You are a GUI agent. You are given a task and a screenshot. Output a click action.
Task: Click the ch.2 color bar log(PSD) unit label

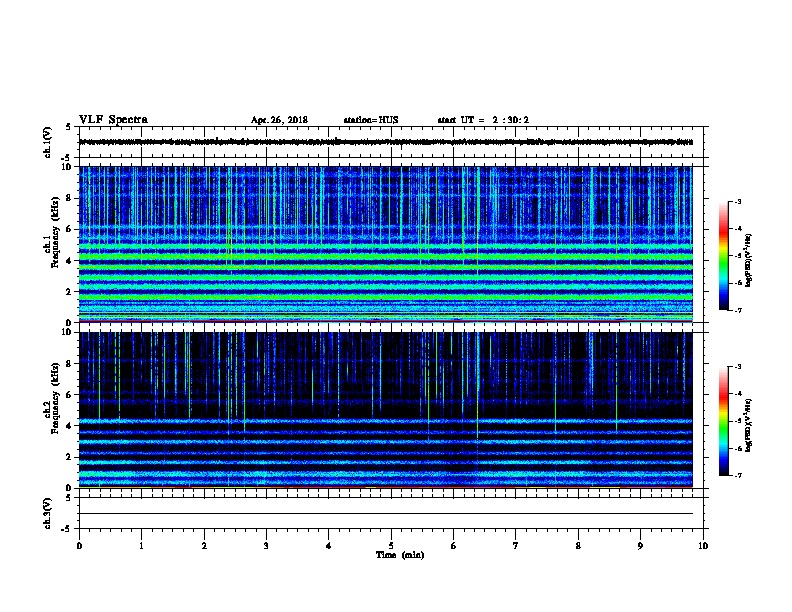click(748, 425)
